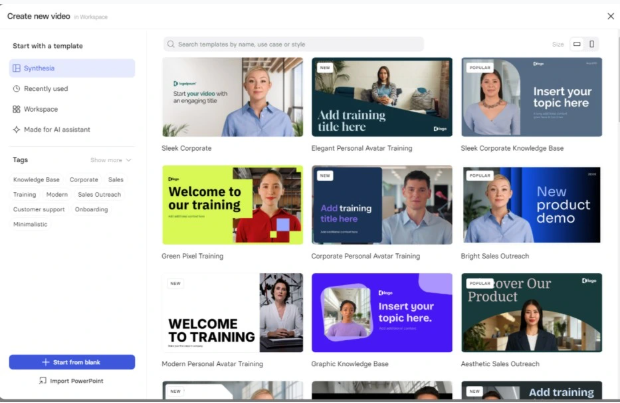The image size is (620, 403).
Task: Switch to portrait video size
Action: pyautogui.click(x=592, y=44)
